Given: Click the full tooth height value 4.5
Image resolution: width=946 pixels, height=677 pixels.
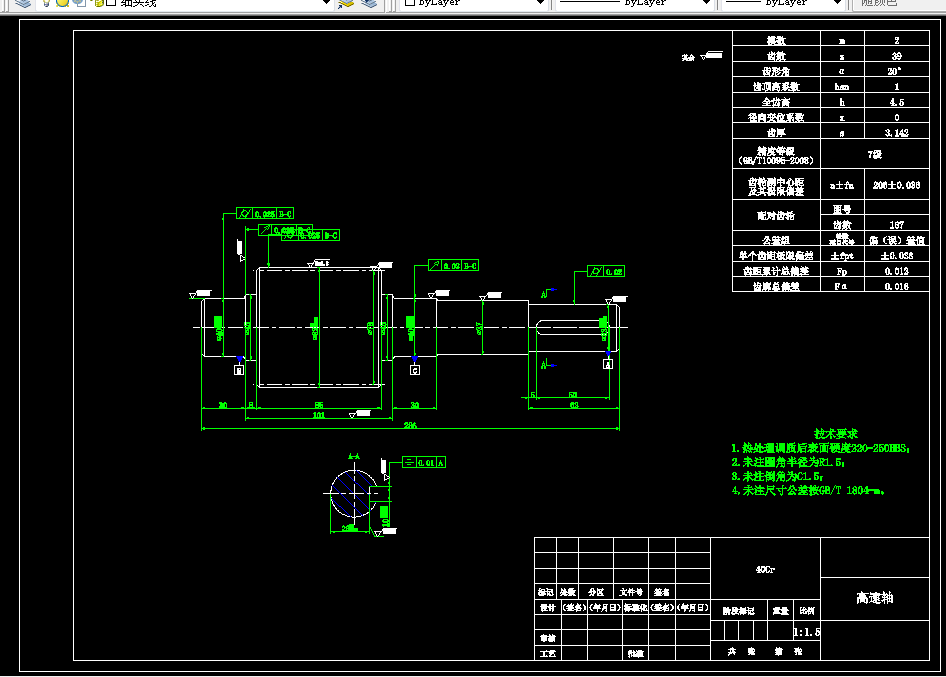Looking at the screenshot, I should (x=897, y=102).
